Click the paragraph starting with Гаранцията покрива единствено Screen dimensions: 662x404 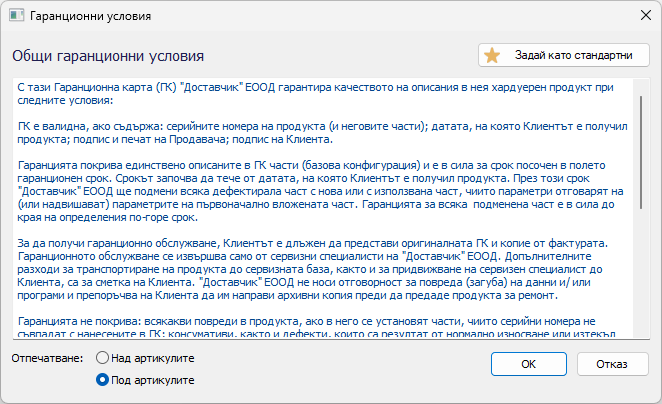pos(320,191)
